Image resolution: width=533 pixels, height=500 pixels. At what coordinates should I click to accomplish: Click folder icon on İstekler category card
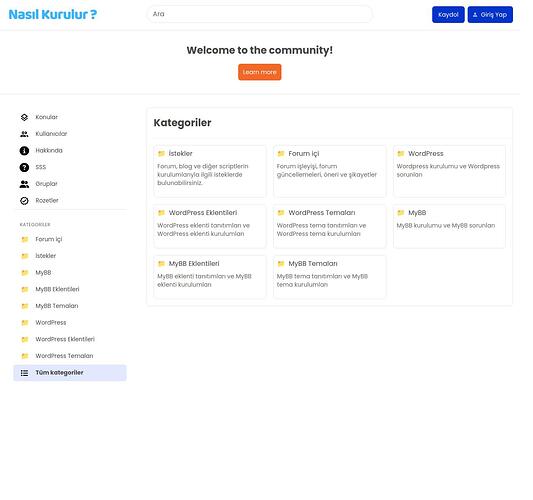tap(161, 154)
